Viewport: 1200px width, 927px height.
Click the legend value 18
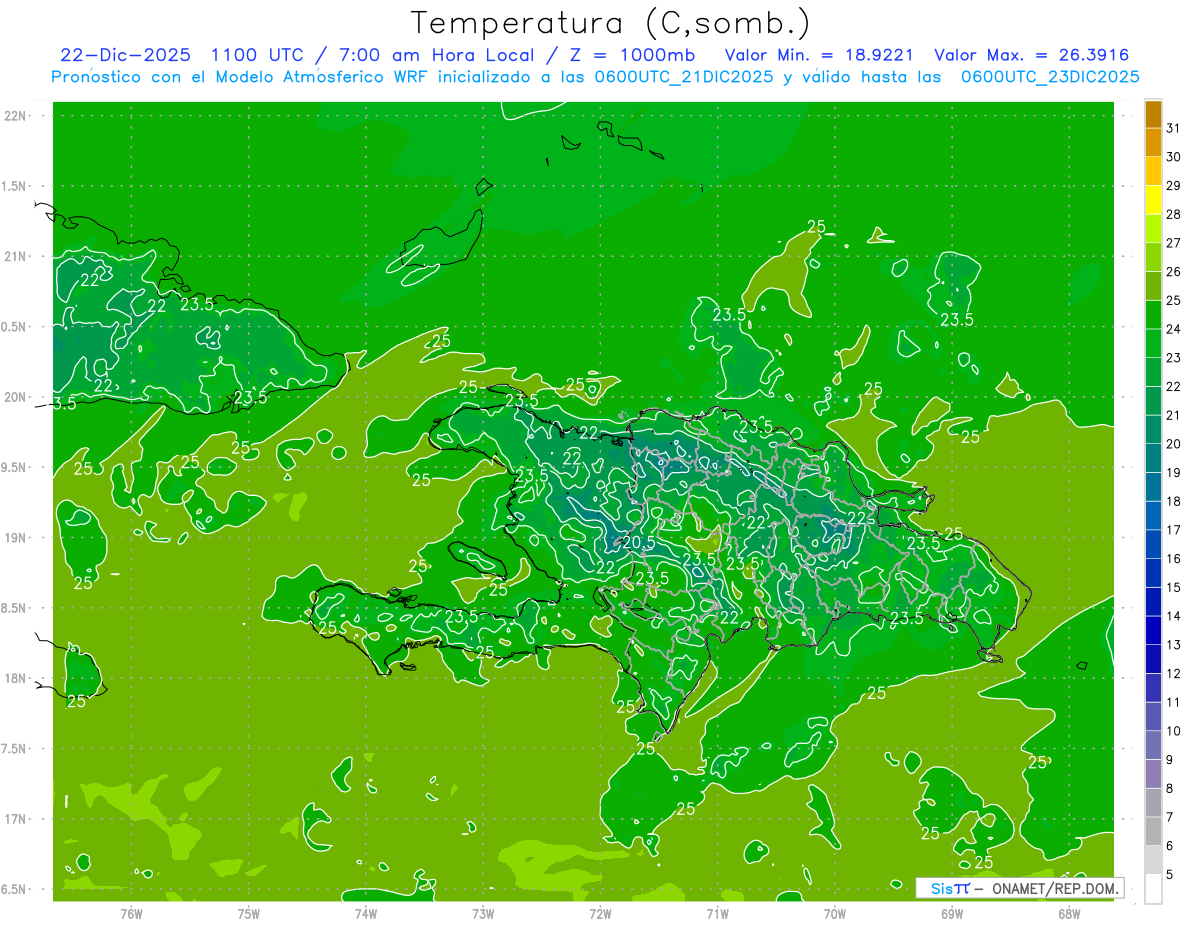(1174, 501)
